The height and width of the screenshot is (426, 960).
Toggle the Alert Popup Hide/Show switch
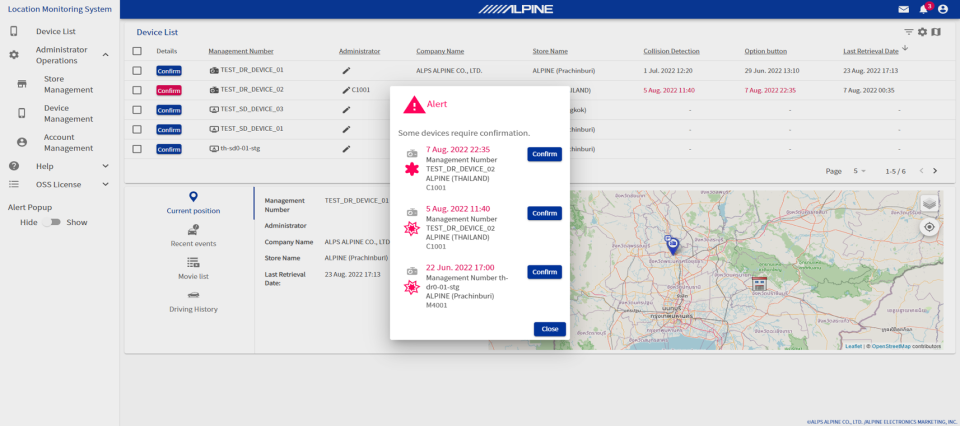tap(51, 222)
